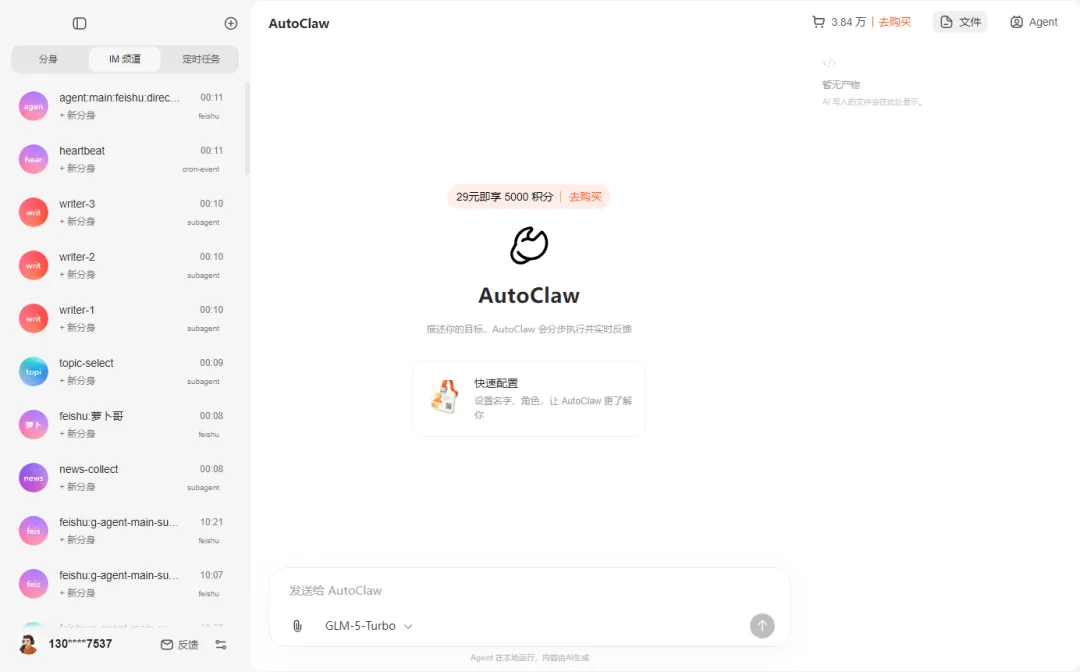Image resolution: width=1080 pixels, height=672 pixels.
Task: Open the Agent panel icon
Action: 1016,22
